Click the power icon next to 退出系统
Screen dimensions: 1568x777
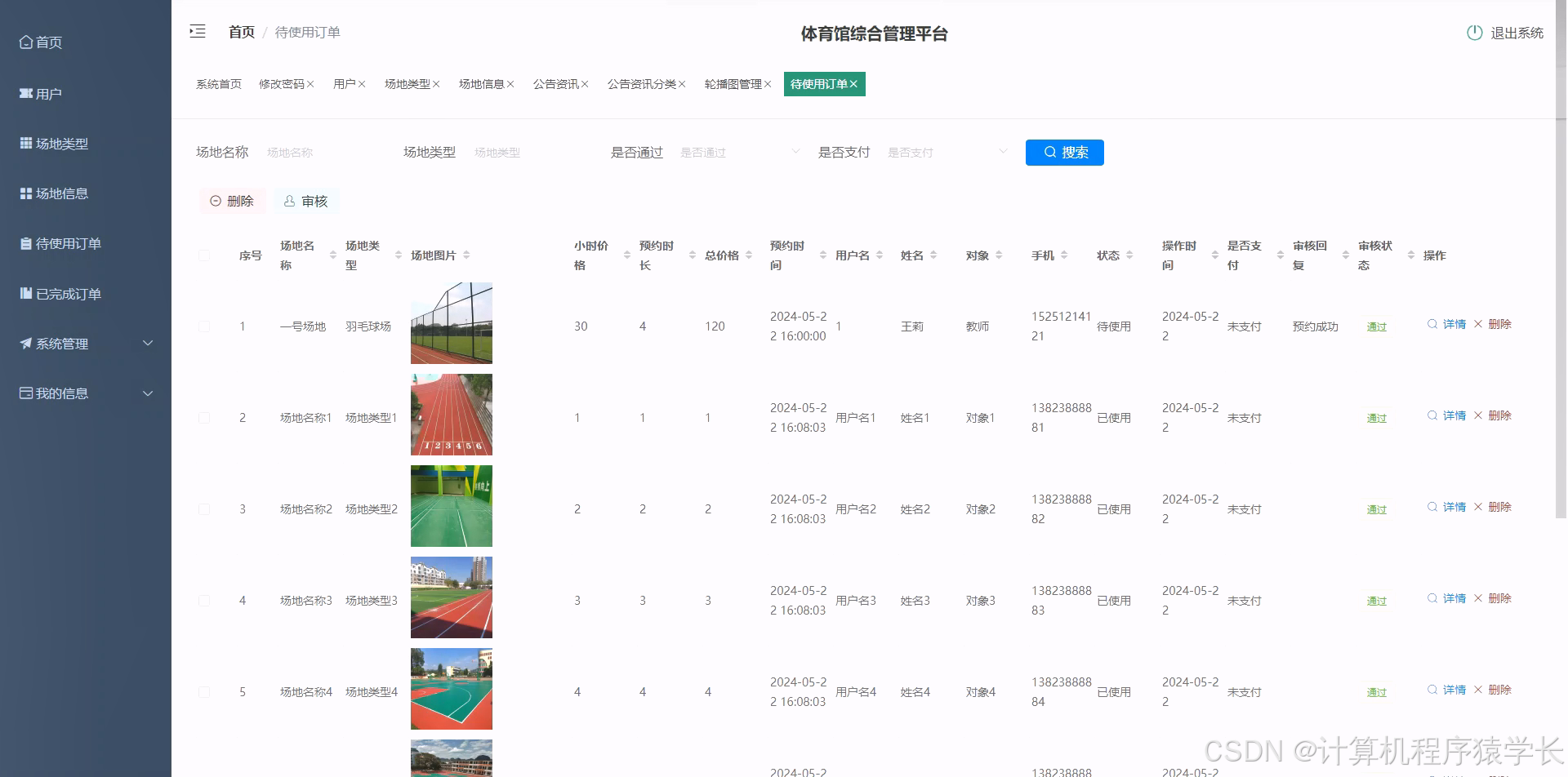click(x=1474, y=33)
